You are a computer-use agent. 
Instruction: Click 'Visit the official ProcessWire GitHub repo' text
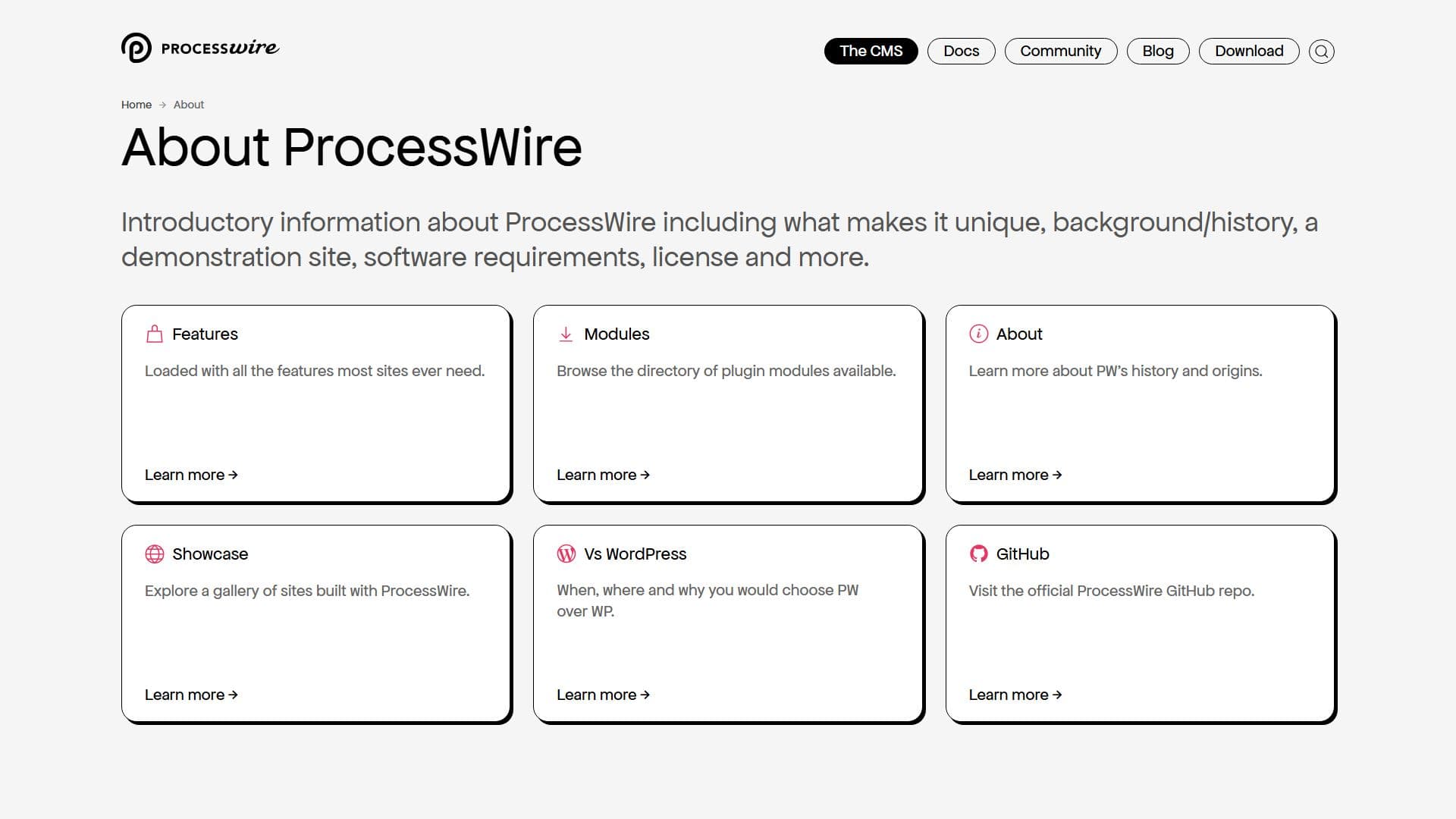1111,591
